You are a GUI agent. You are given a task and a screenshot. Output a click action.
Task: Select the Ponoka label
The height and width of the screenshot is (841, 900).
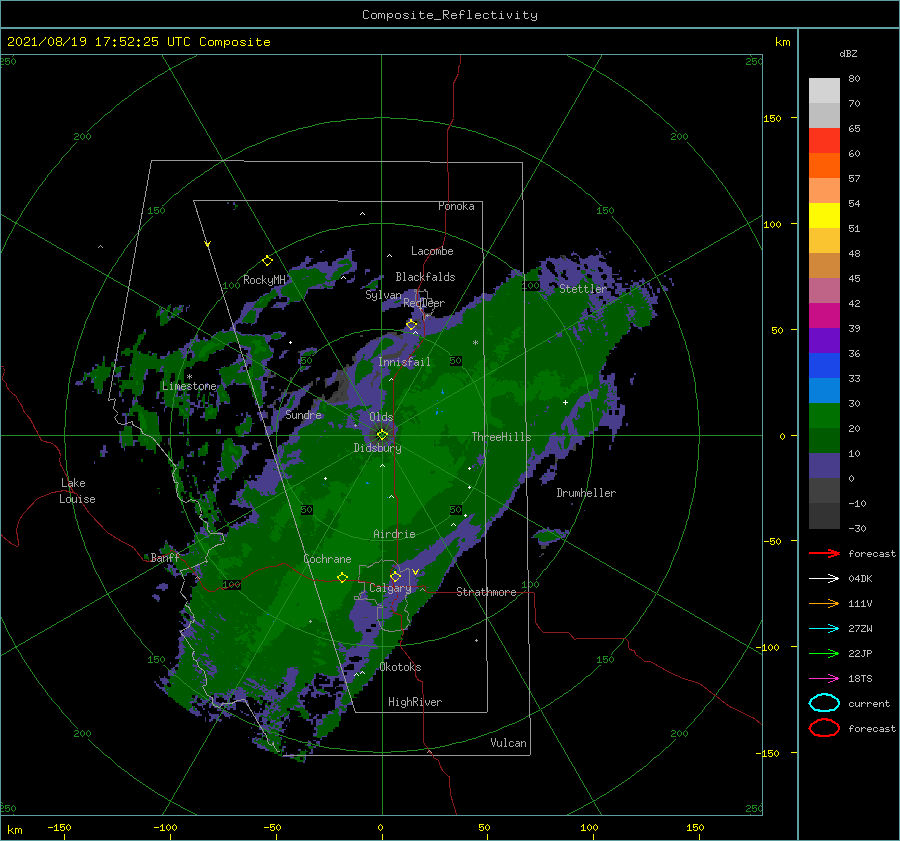[456, 206]
